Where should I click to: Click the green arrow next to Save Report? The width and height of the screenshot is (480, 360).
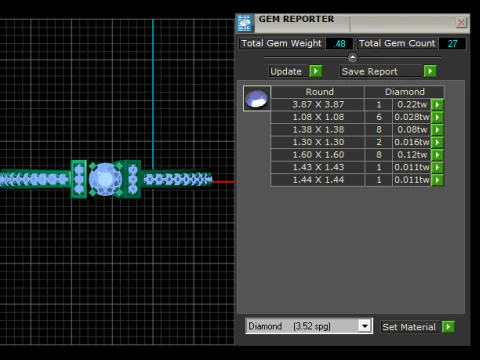[x=430, y=71]
